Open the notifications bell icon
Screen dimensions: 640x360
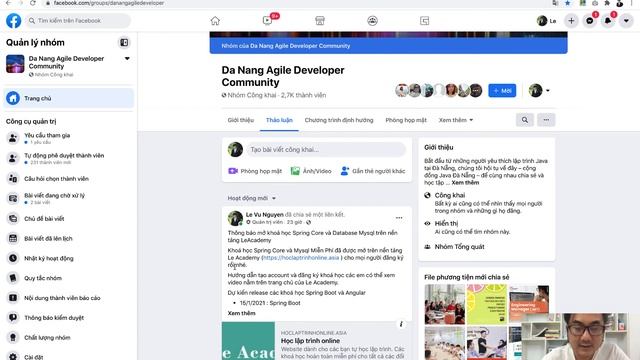[608, 21]
